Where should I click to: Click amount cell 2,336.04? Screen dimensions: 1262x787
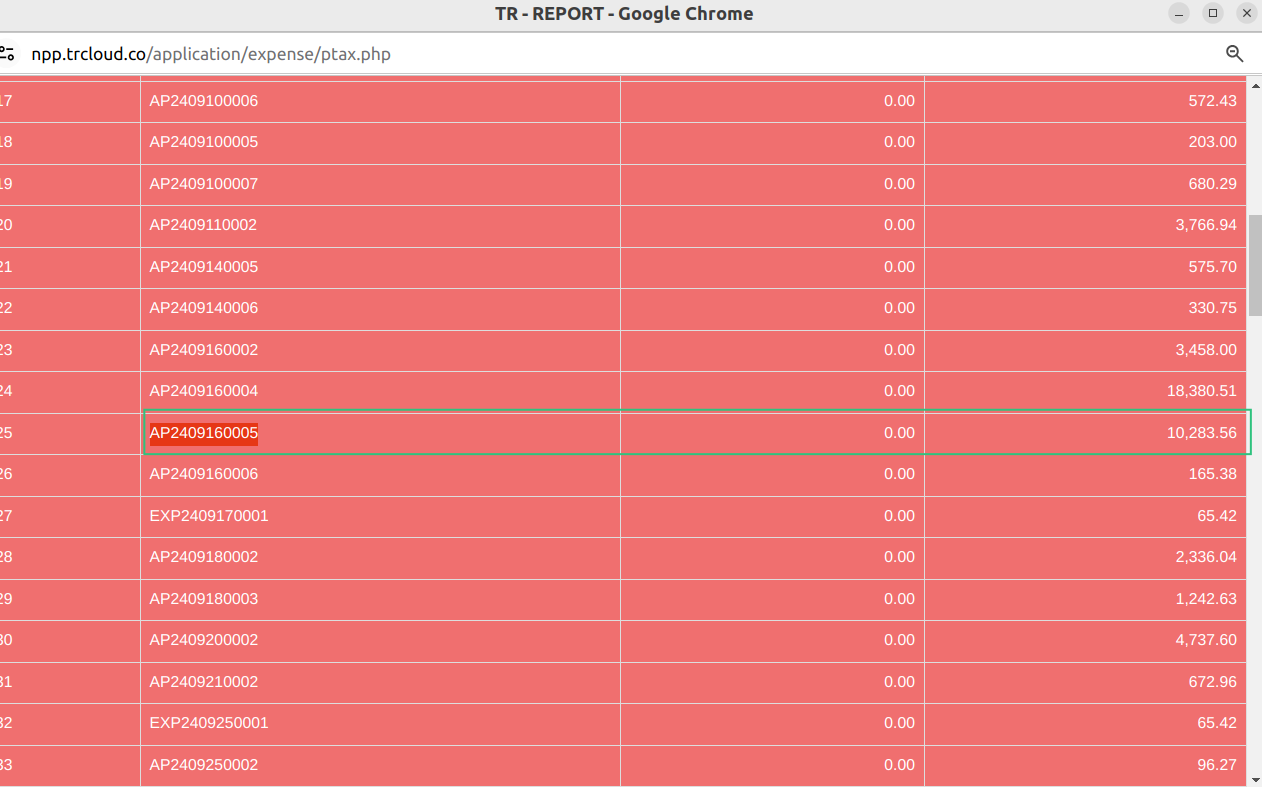pyautogui.click(x=1206, y=557)
